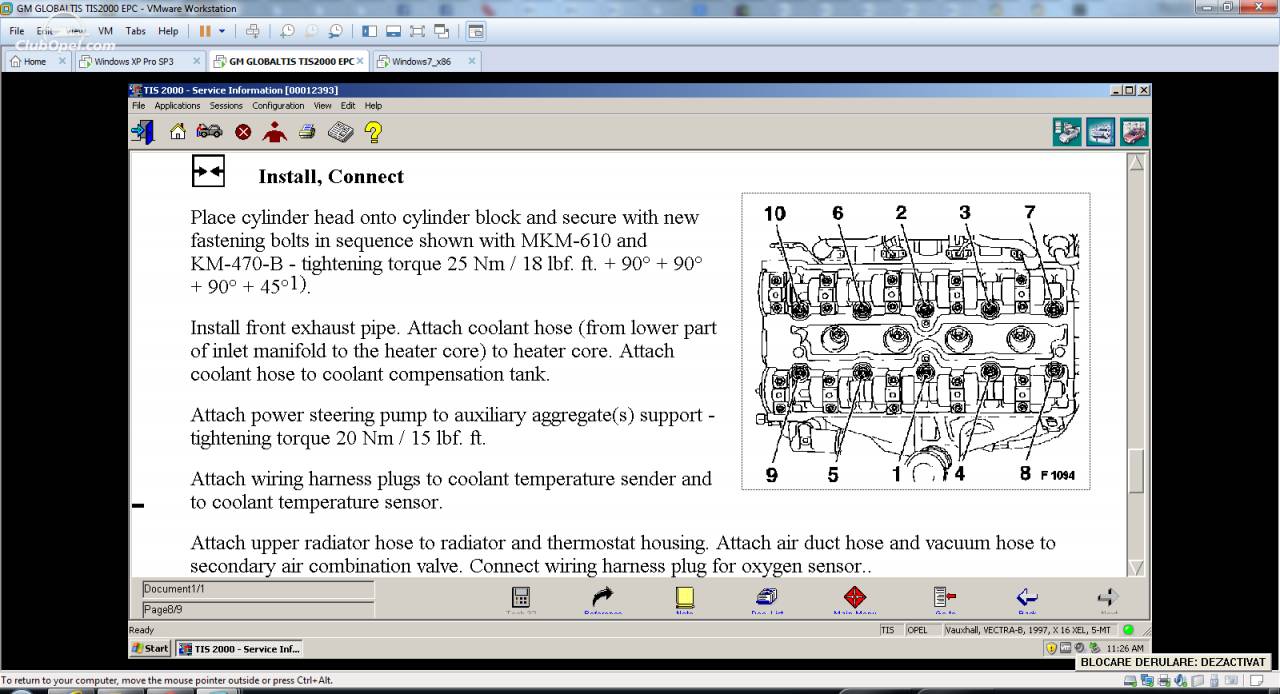The image size is (1280, 694).
Task: Open TIS 2000 Help menu
Action: (373, 105)
